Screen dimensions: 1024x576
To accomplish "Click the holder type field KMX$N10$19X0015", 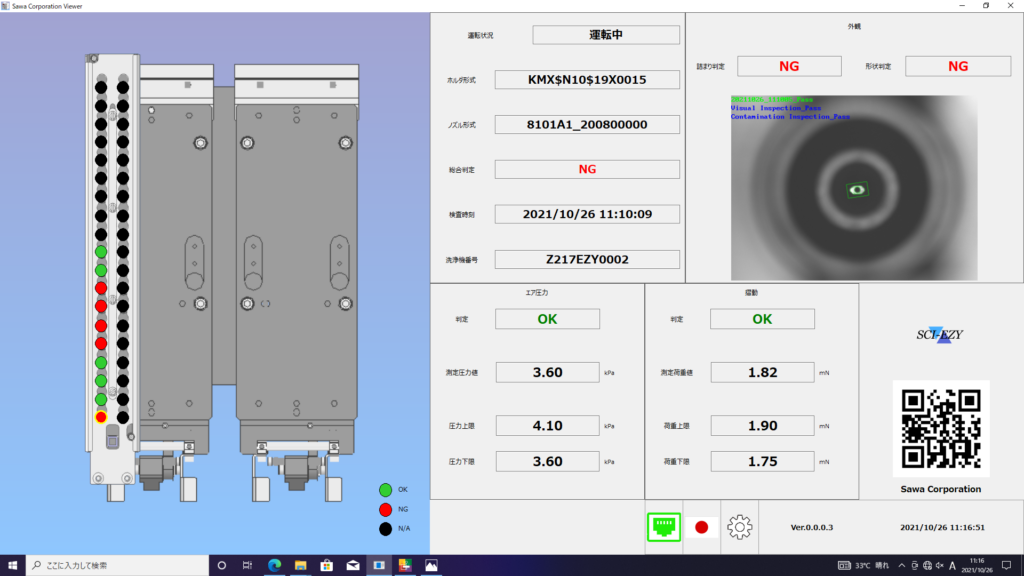I will [x=587, y=80].
